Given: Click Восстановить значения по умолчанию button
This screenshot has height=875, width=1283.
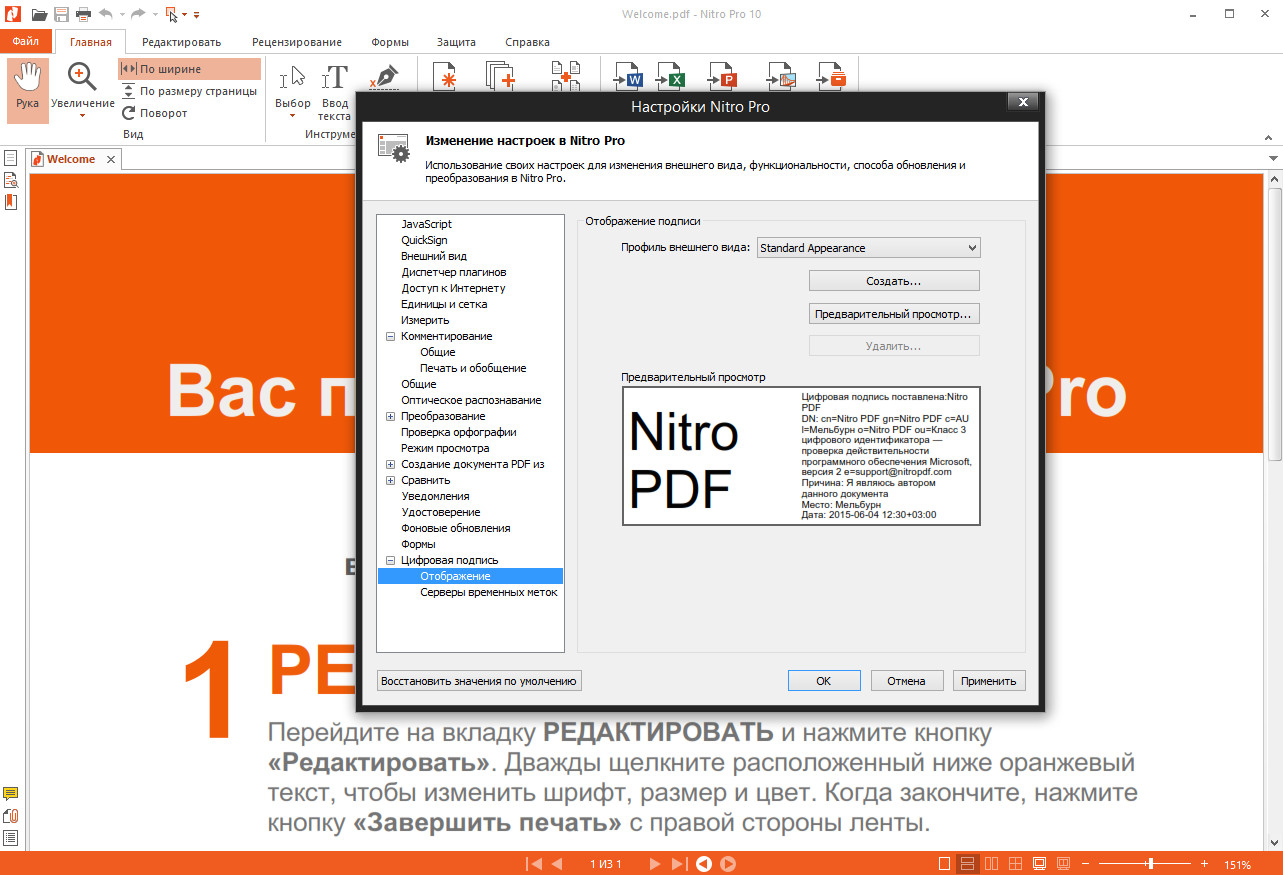Looking at the screenshot, I should click(479, 681).
